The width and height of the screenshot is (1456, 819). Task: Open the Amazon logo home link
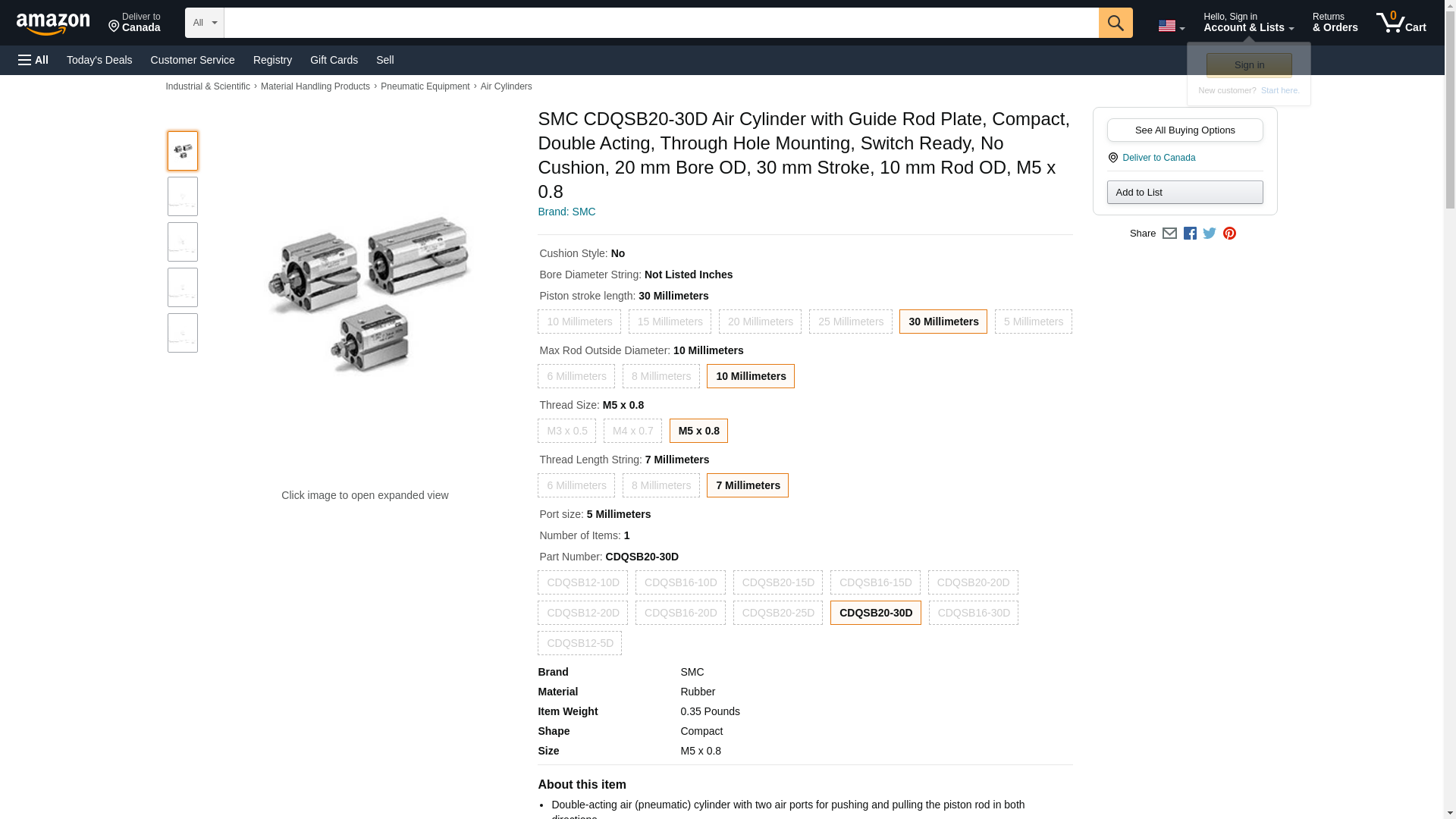click(x=53, y=24)
